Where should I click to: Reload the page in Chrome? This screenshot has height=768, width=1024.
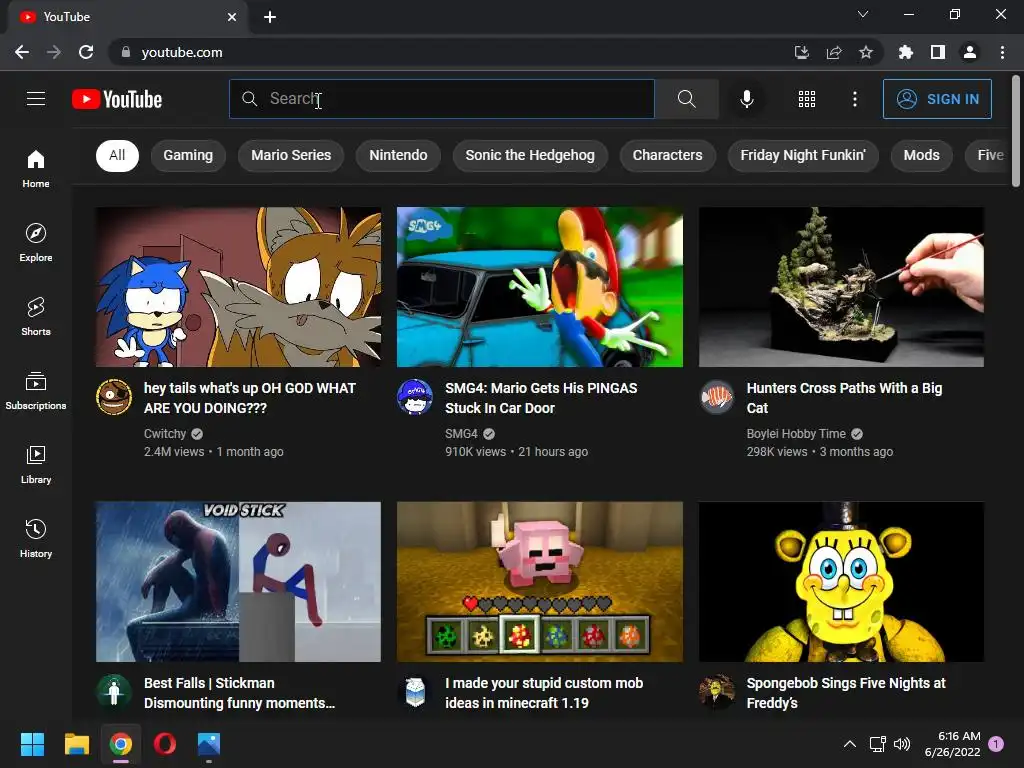coord(86,52)
